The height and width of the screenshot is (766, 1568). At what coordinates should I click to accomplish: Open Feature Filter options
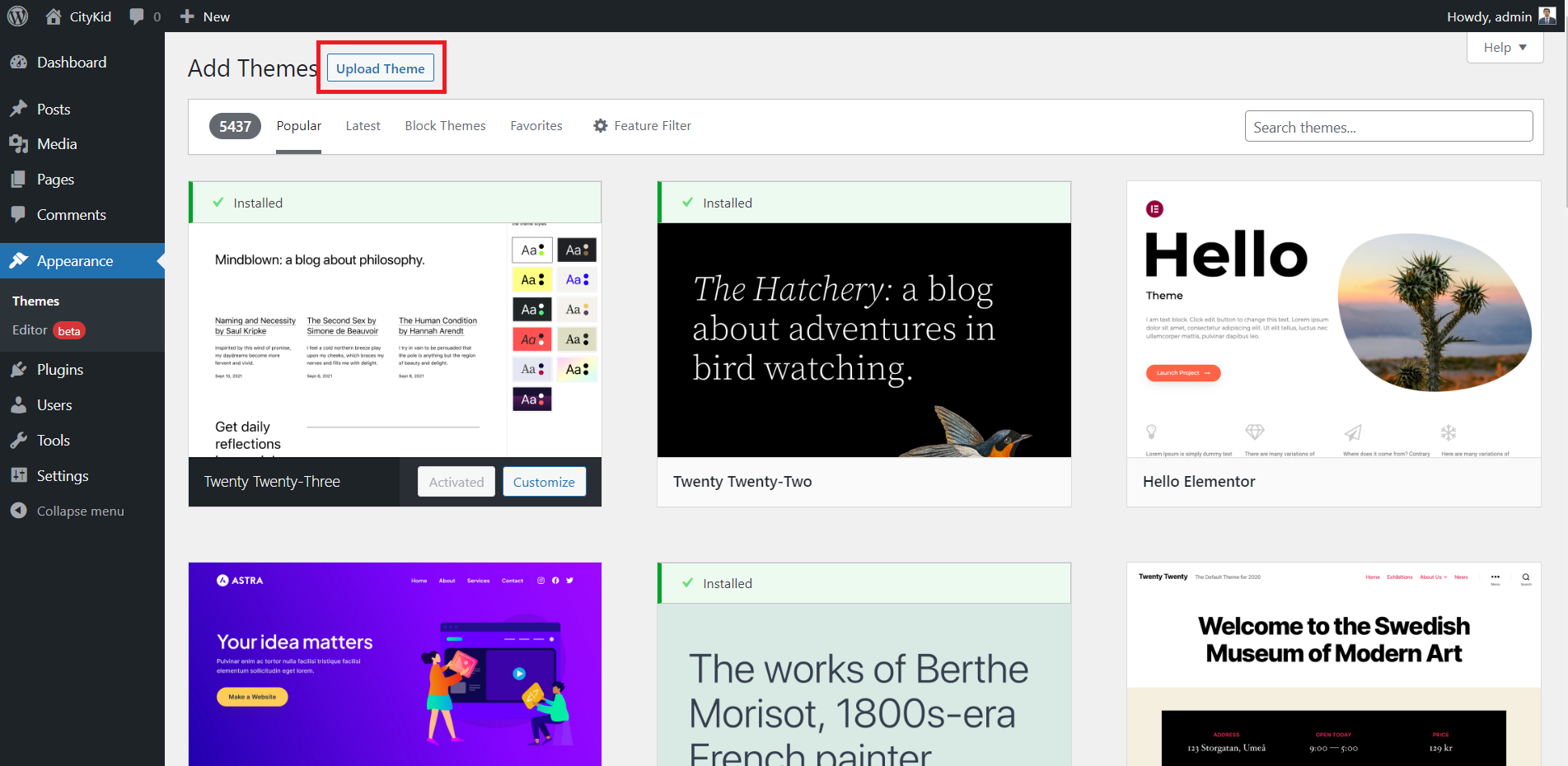click(642, 126)
